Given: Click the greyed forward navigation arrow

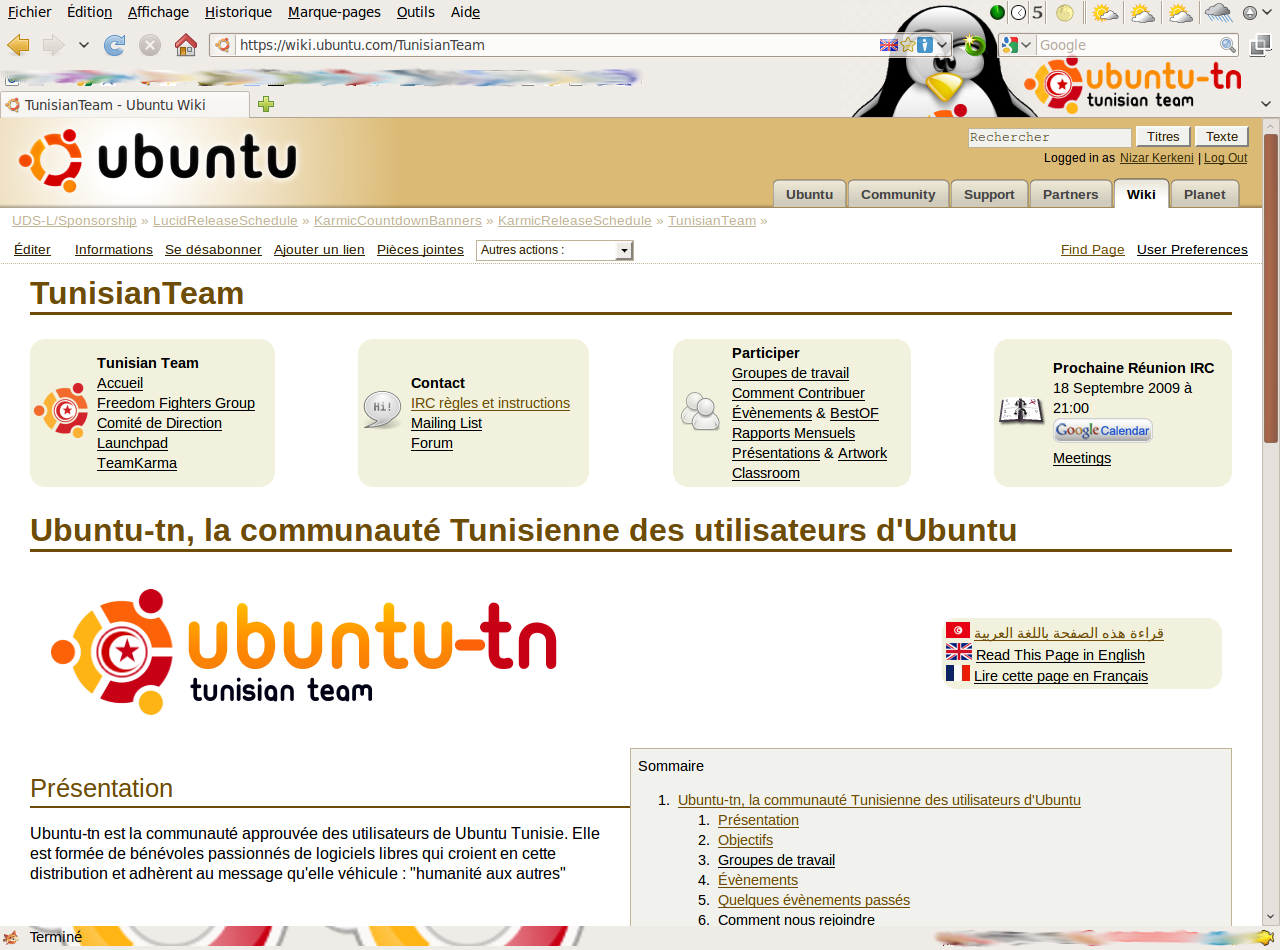Looking at the screenshot, I should coord(53,45).
